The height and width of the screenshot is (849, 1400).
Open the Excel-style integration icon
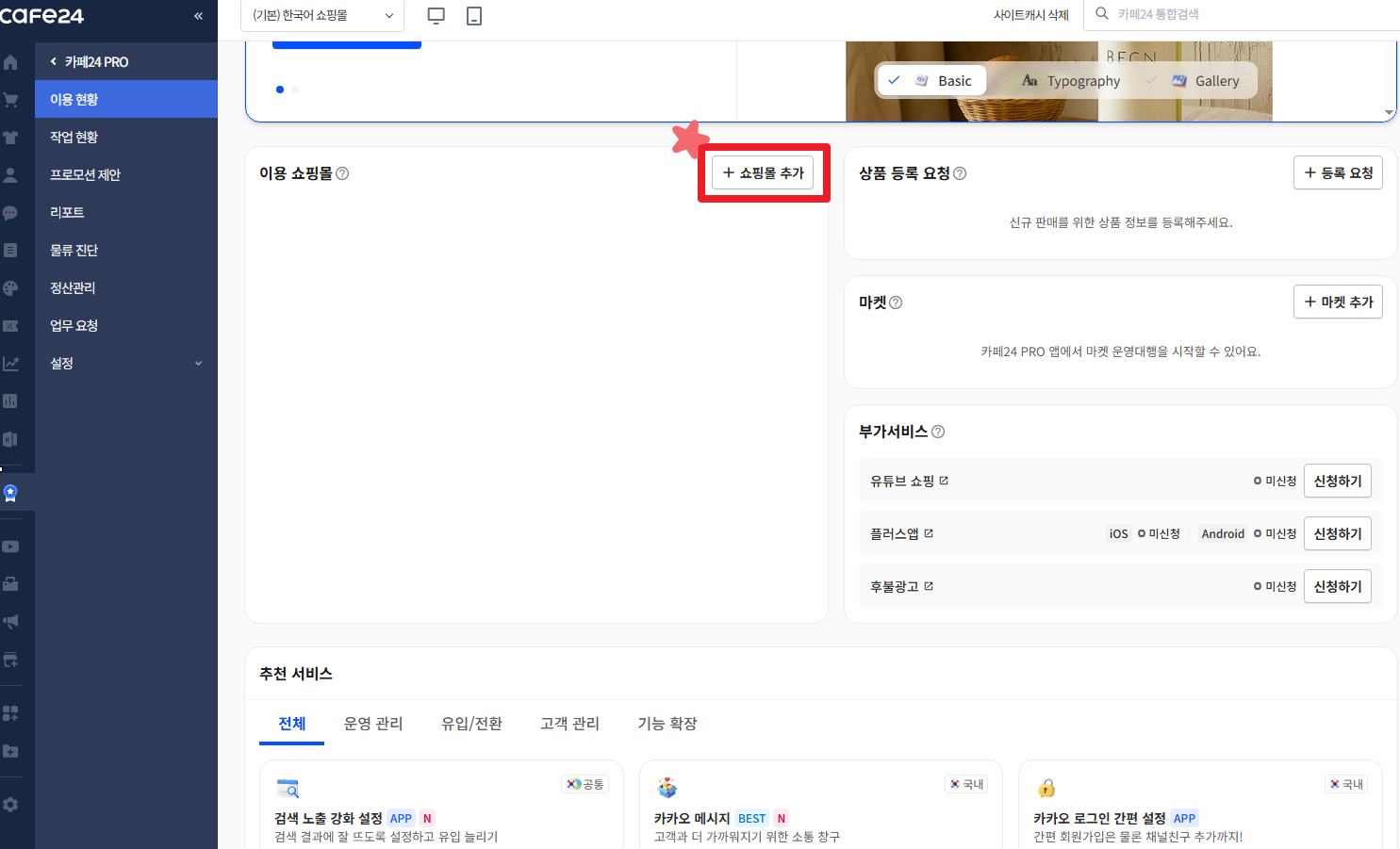pos(10,439)
